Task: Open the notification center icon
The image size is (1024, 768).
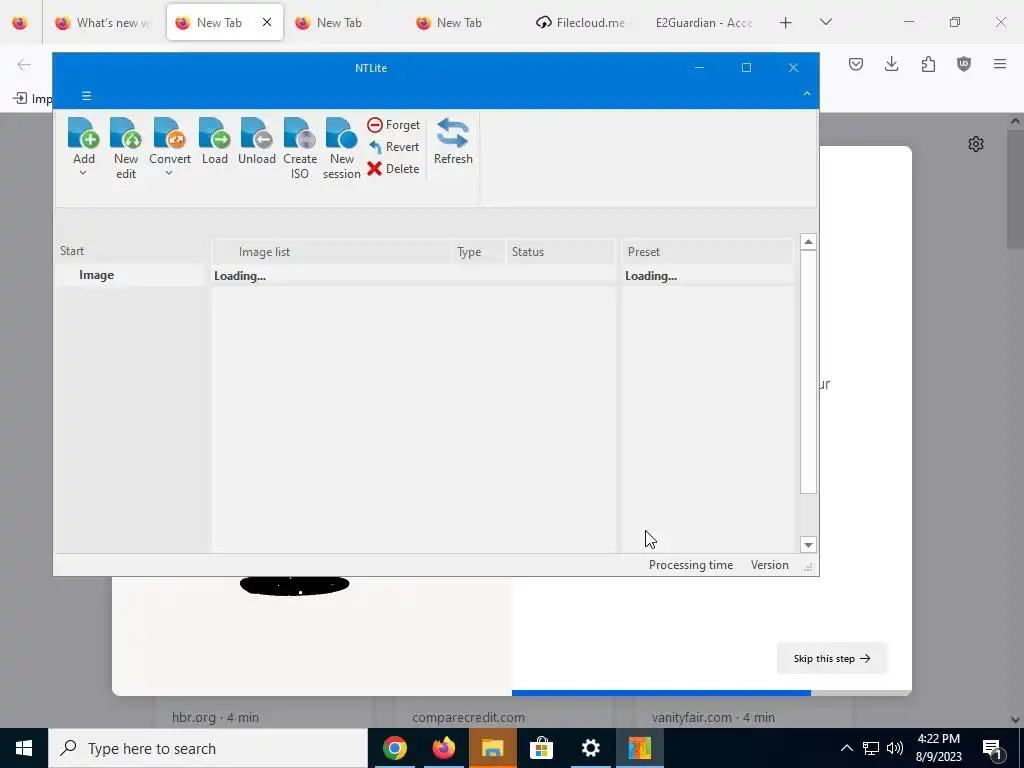Action: [x=993, y=748]
